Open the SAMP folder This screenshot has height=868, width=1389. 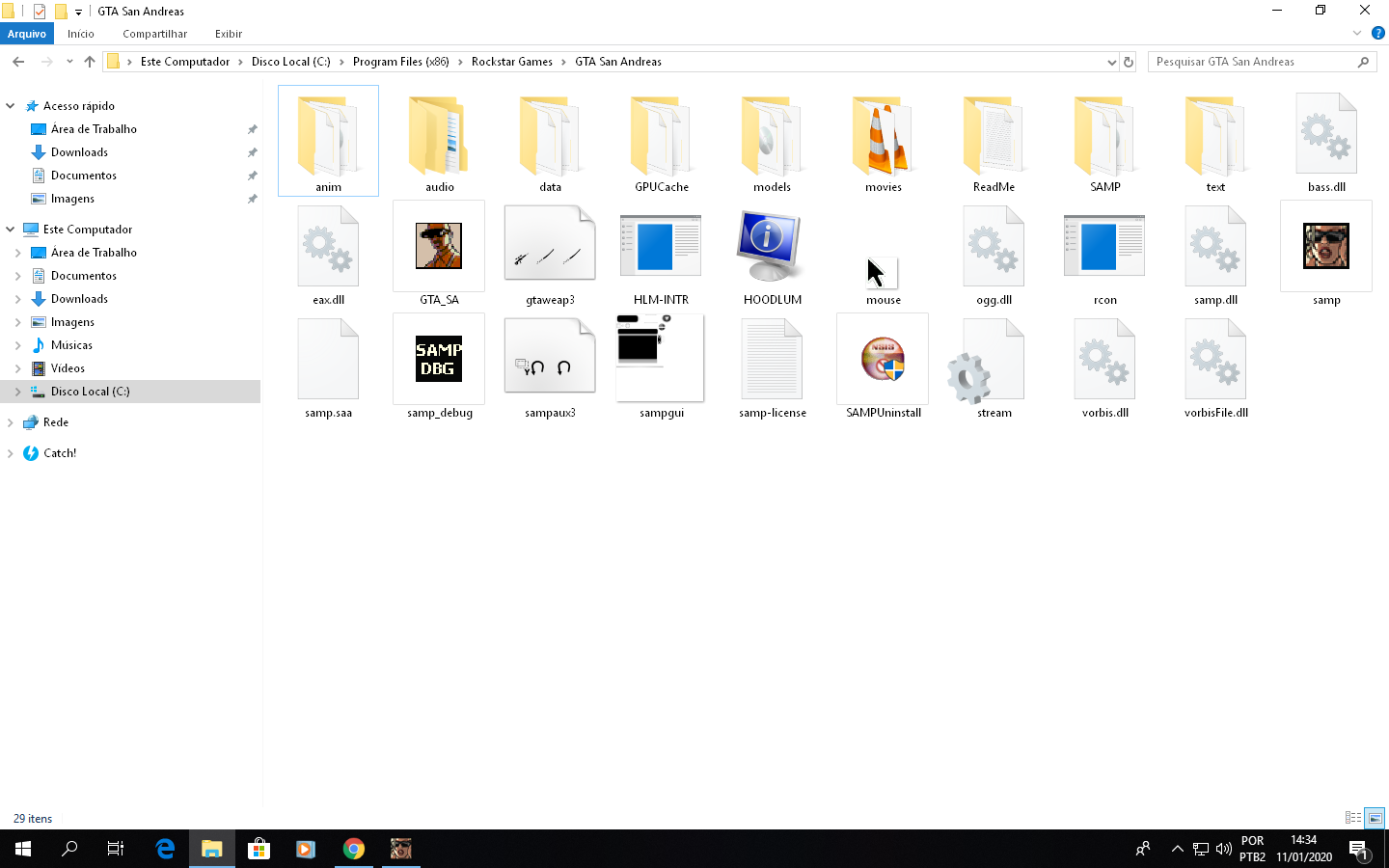(1104, 141)
